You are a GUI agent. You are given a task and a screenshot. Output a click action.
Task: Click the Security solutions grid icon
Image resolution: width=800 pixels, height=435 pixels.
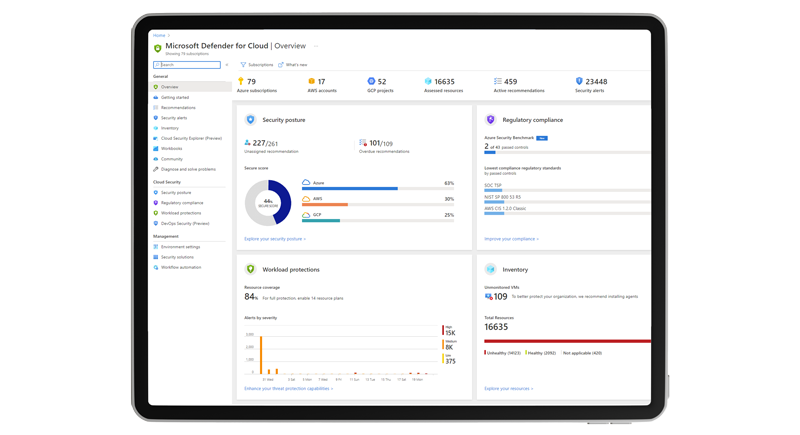pos(156,257)
